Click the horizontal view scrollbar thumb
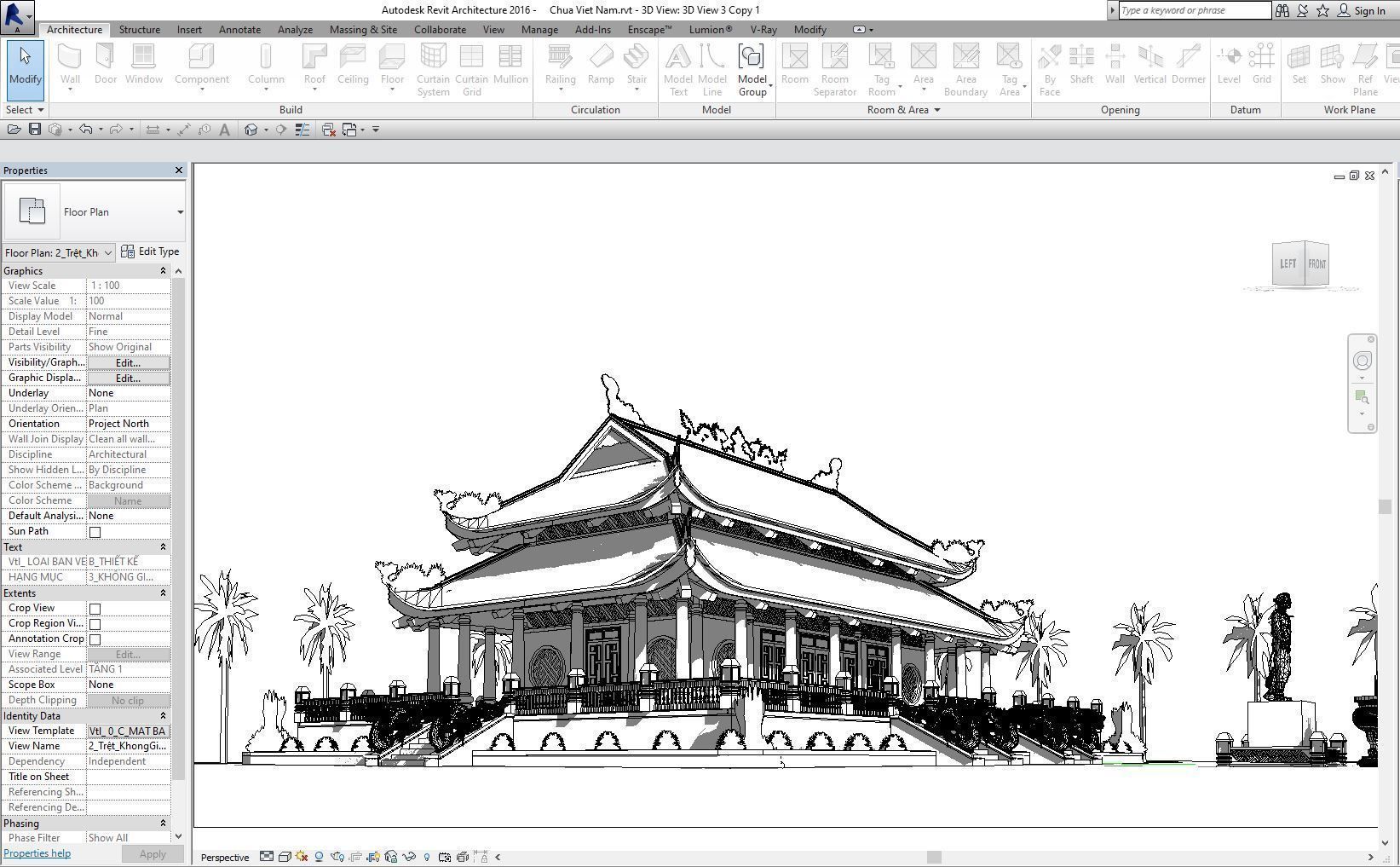This screenshot has height=867, width=1400. tap(934, 857)
